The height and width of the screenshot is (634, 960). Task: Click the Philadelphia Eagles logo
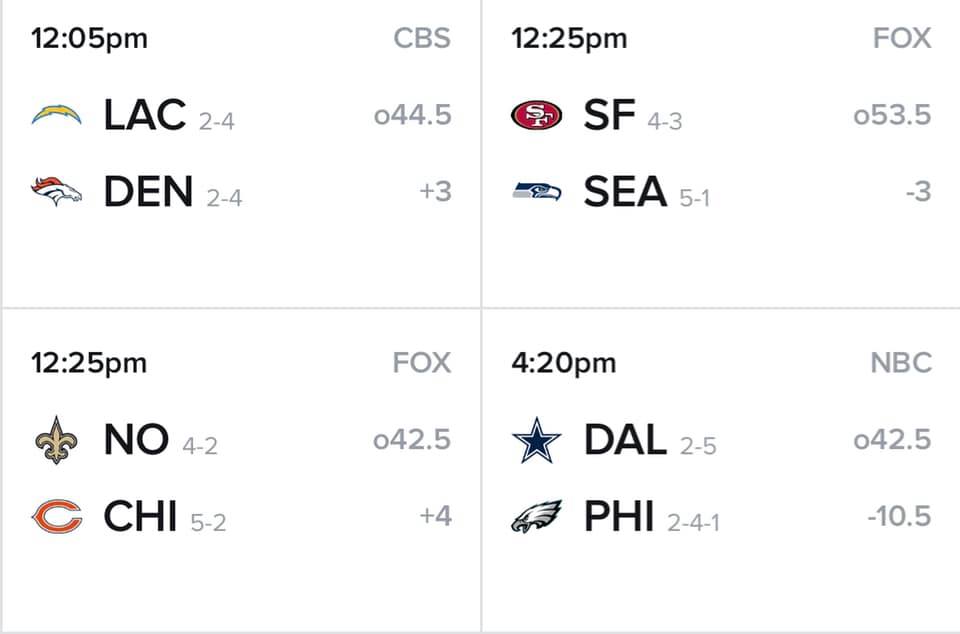(x=536, y=517)
